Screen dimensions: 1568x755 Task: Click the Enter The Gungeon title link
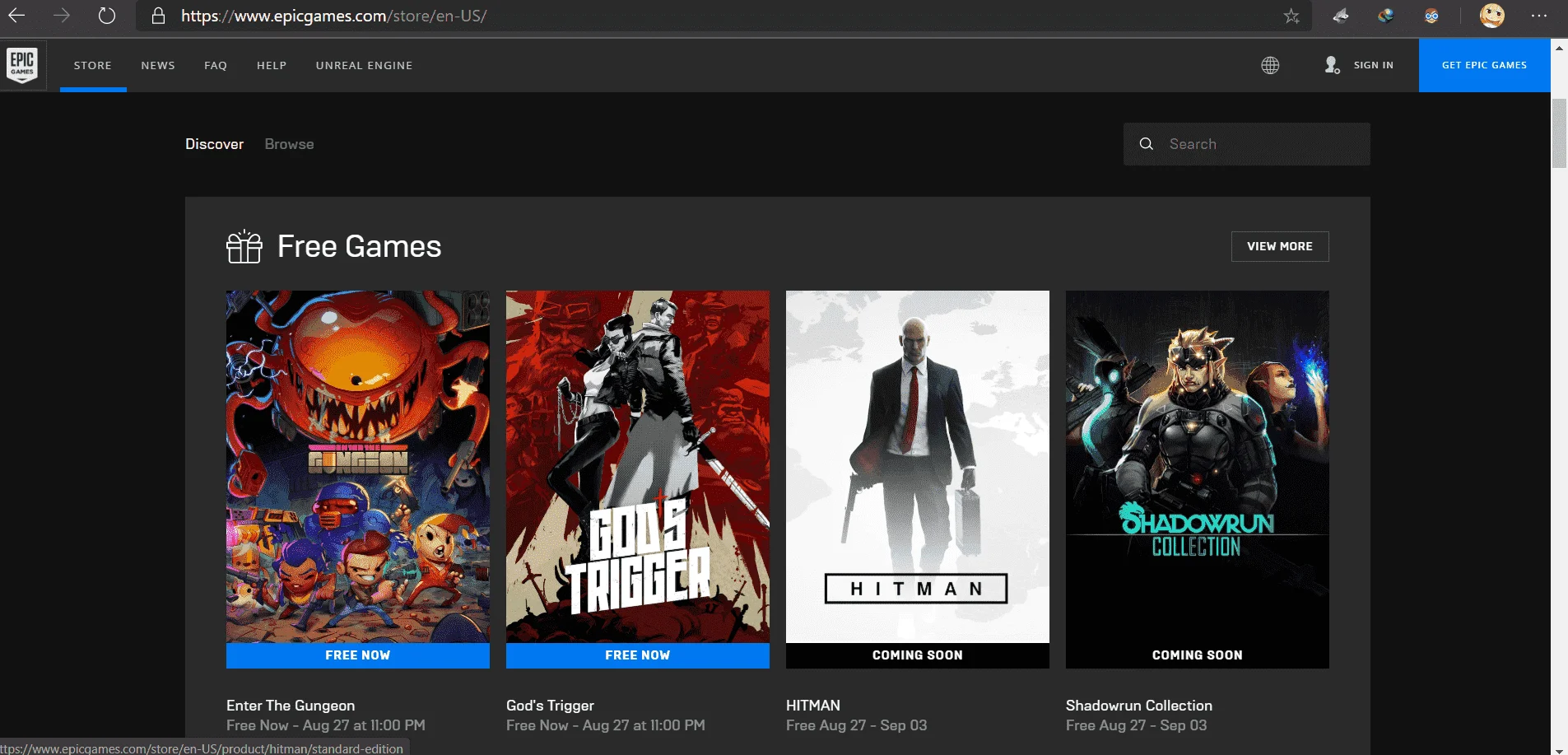pyautogui.click(x=291, y=706)
